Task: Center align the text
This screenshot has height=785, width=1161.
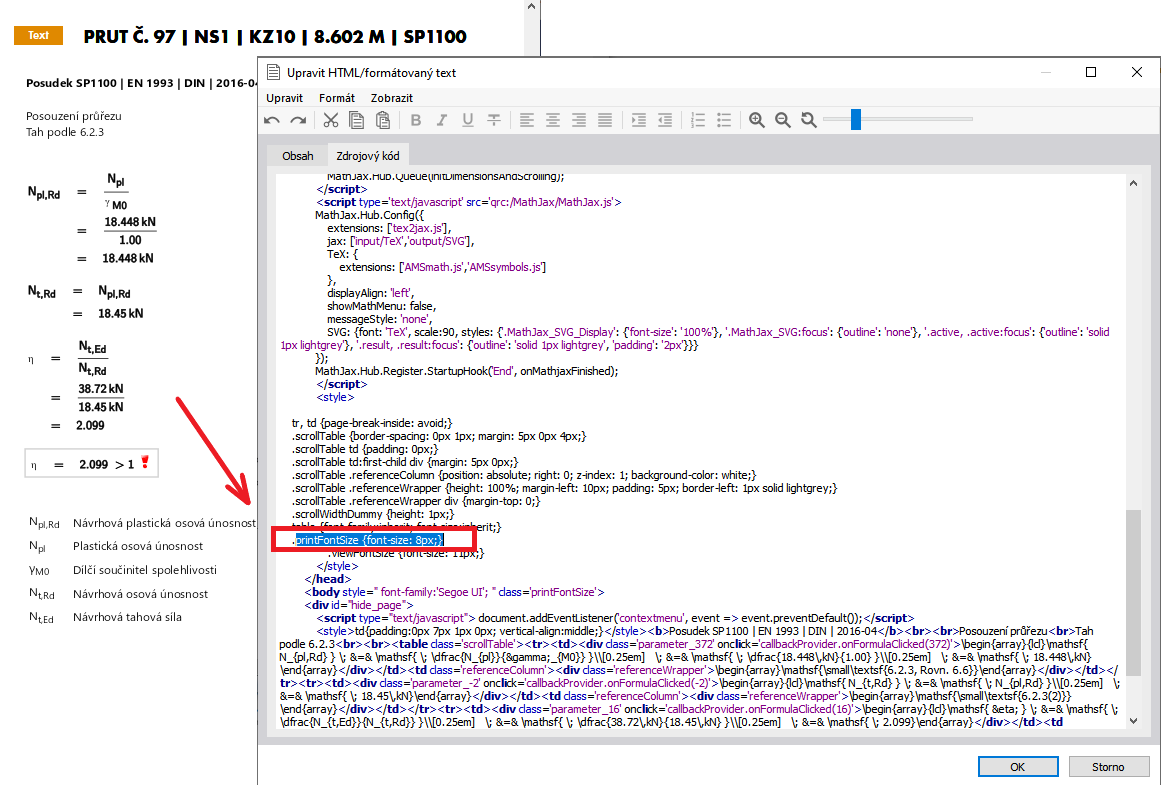Action: click(553, 120)
